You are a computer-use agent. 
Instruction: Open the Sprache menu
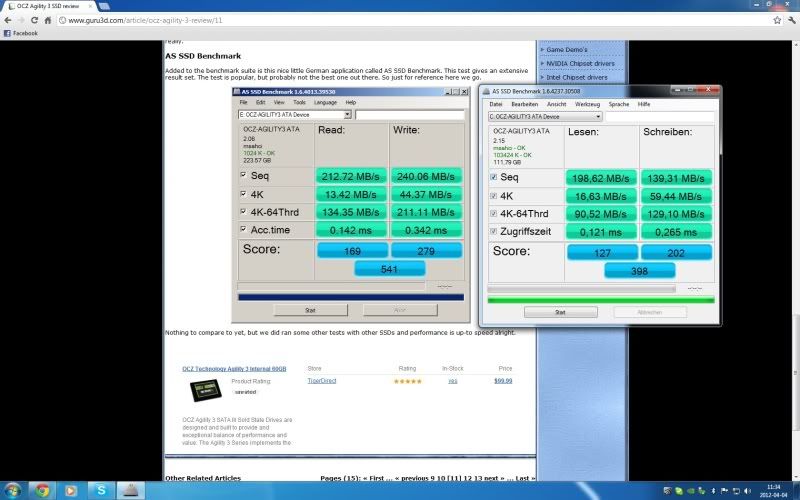click(619, 104)
